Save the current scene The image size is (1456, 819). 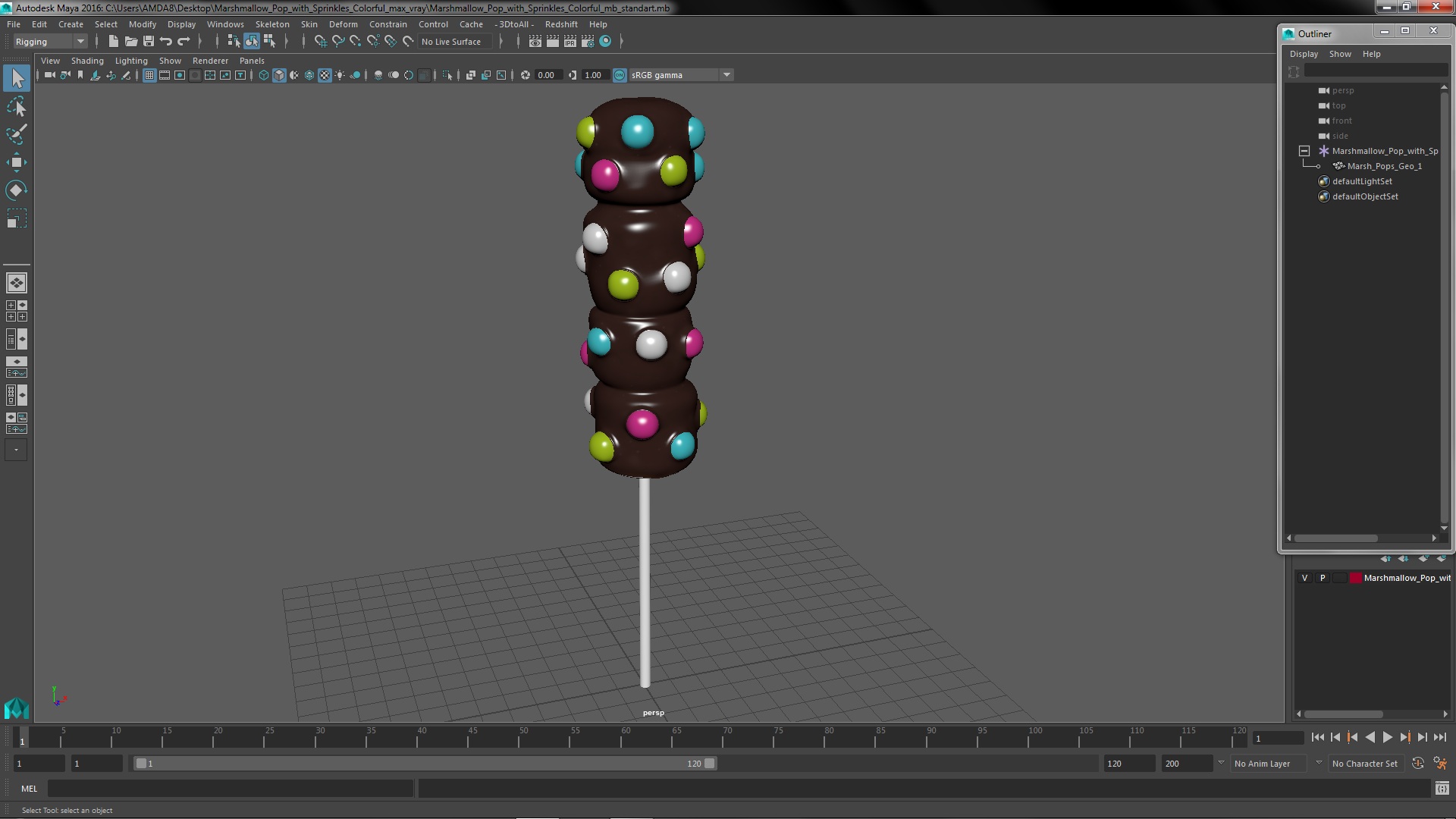pyautogui.click(x=149, y=42)
